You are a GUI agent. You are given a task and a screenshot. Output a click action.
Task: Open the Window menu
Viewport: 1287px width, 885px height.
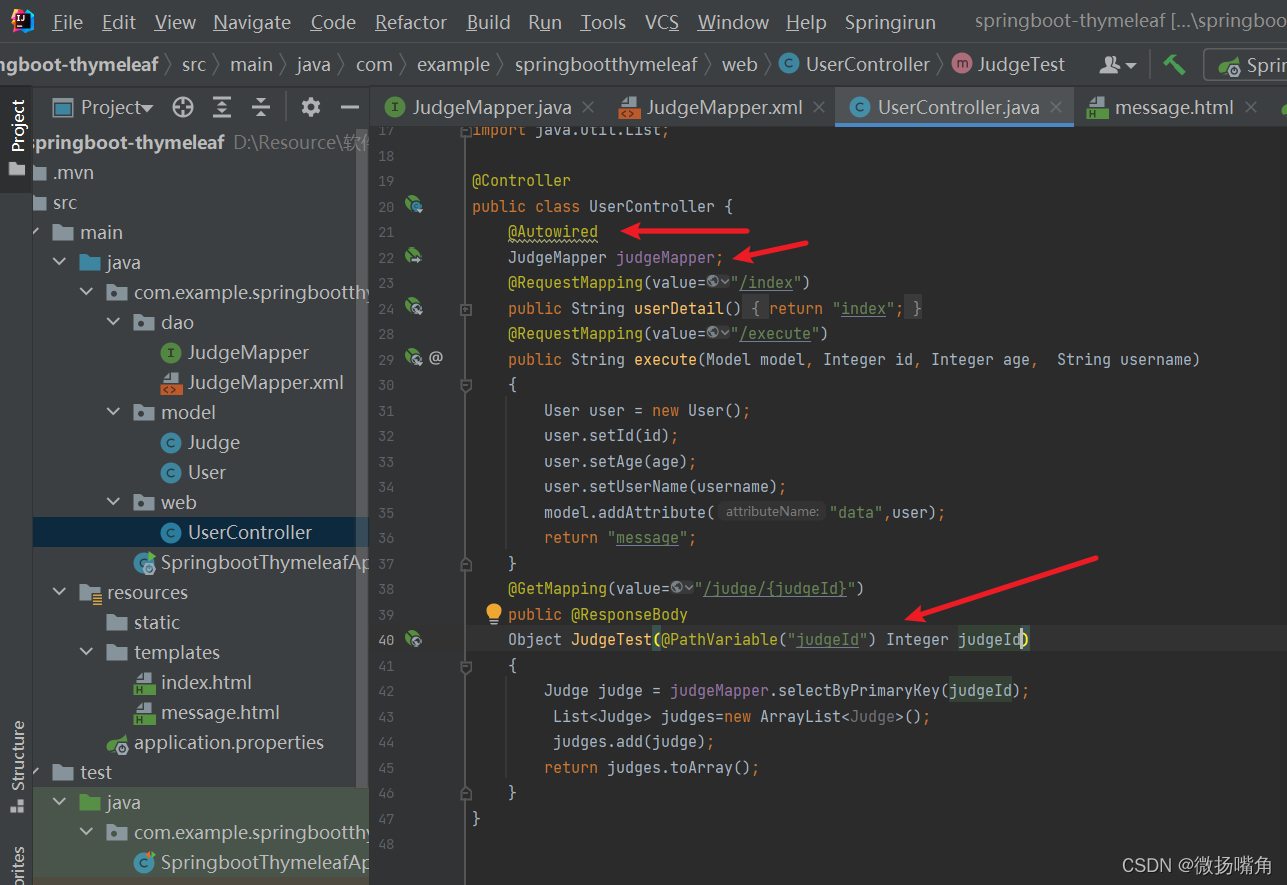(x=733, y=22)
